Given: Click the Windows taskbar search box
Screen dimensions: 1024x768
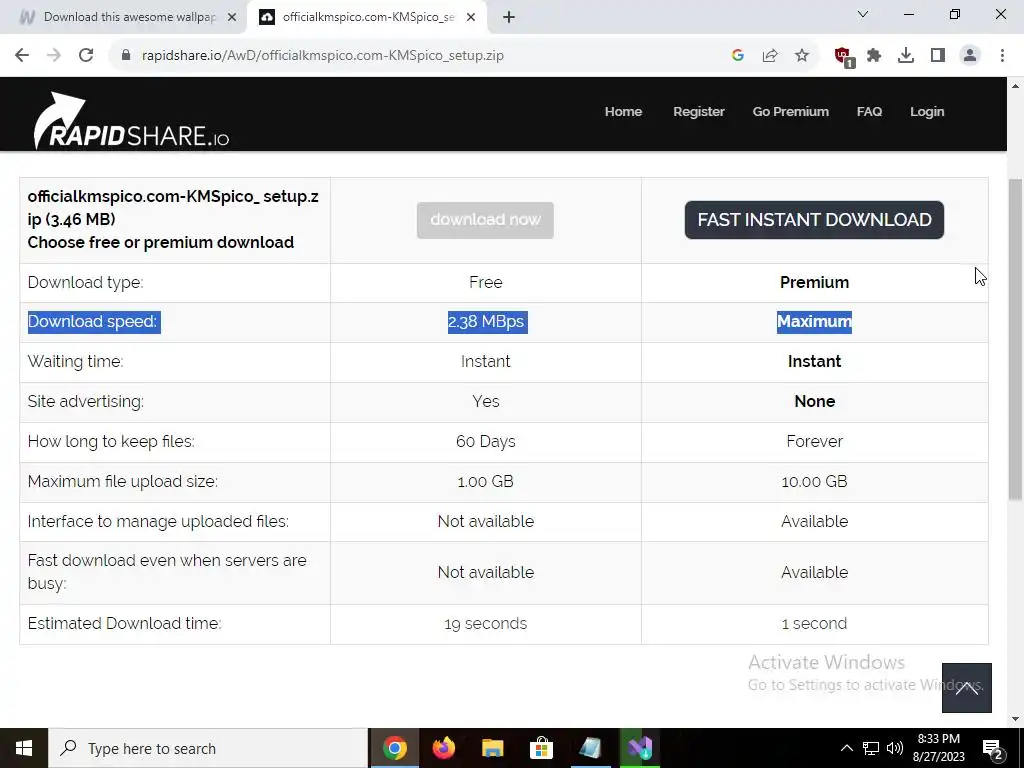Looking at the screenshot, I should point(208,748).
